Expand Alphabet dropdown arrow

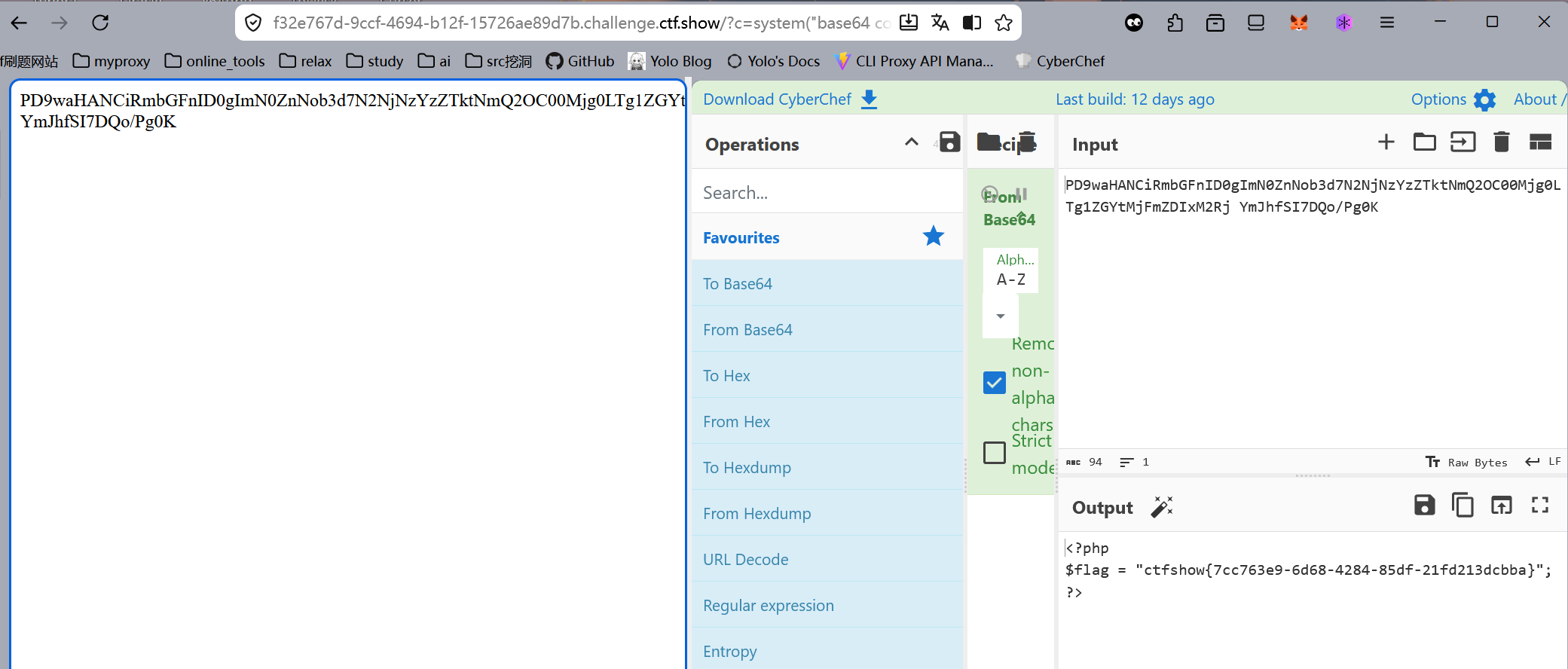[1001, 316]
